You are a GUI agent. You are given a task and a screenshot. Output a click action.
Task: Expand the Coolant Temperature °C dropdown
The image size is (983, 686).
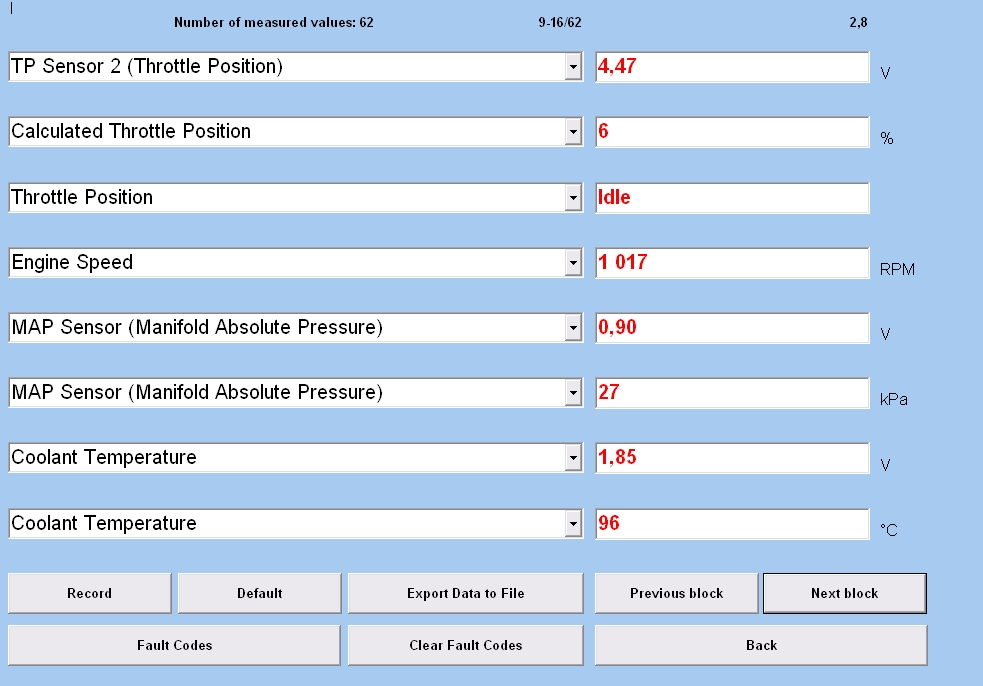click(x=573, y=524)
